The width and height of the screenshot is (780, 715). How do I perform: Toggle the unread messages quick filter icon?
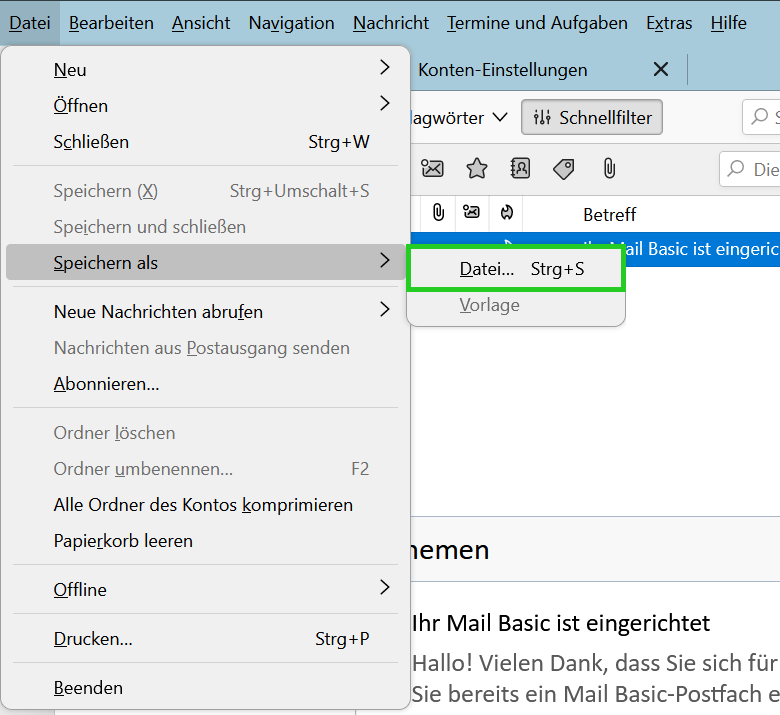coord(432,169)
